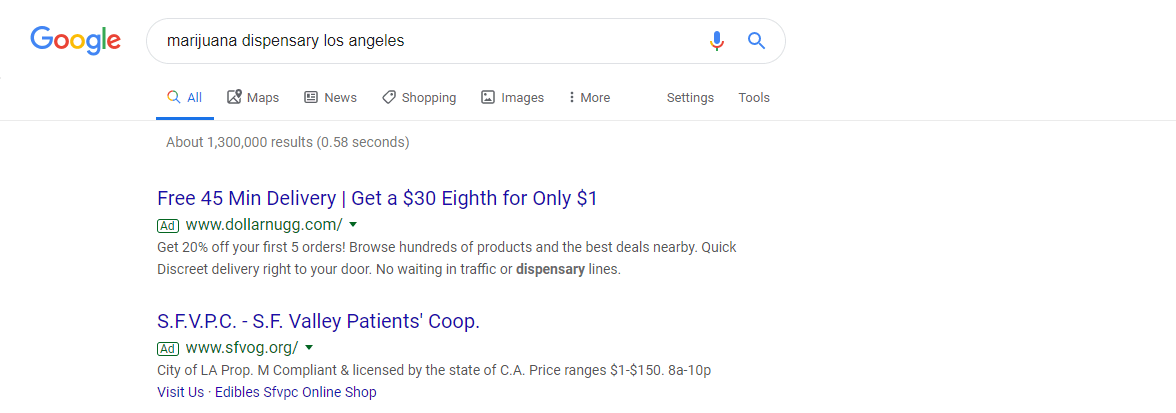The width and height of the screenshot is (1176, 413).
Task: Click the News newspaper icon
Action: click(x=310, y=97)
